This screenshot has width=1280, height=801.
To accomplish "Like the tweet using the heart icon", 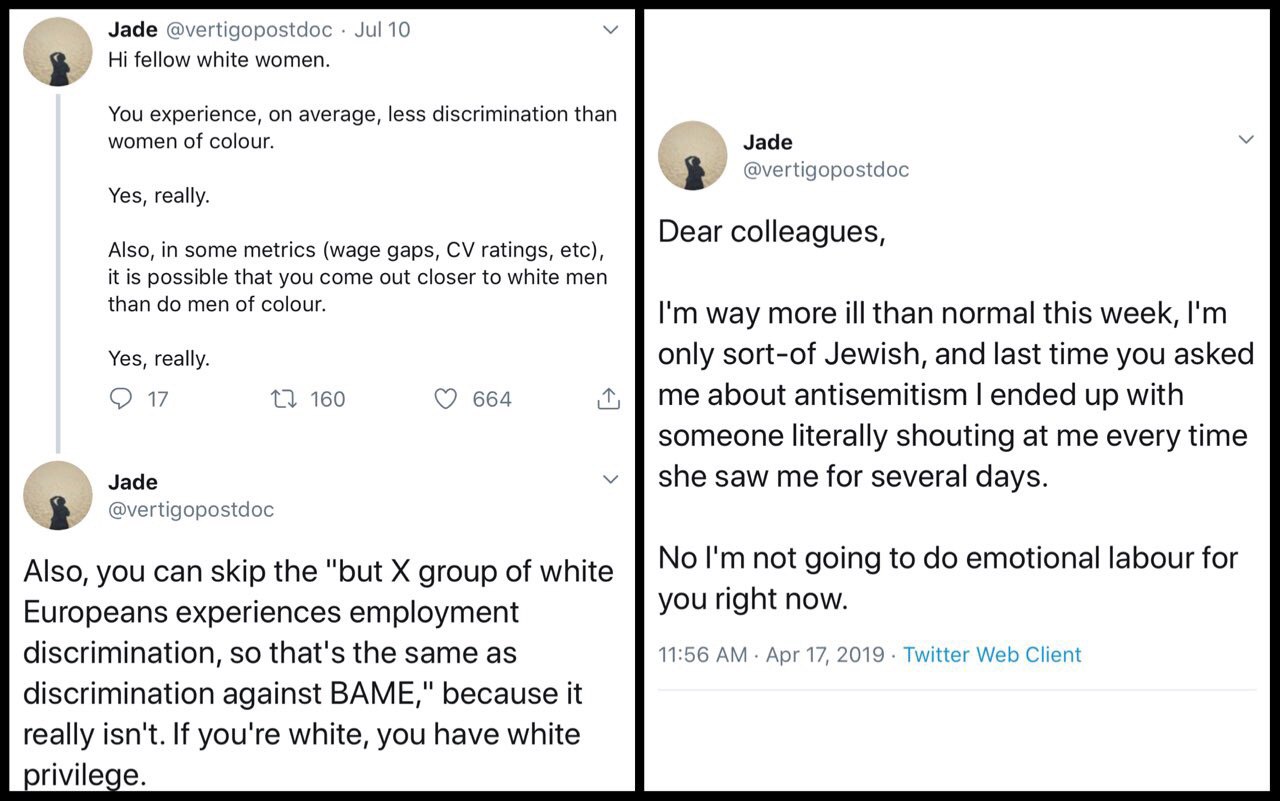I will click(x=446, y=399).
